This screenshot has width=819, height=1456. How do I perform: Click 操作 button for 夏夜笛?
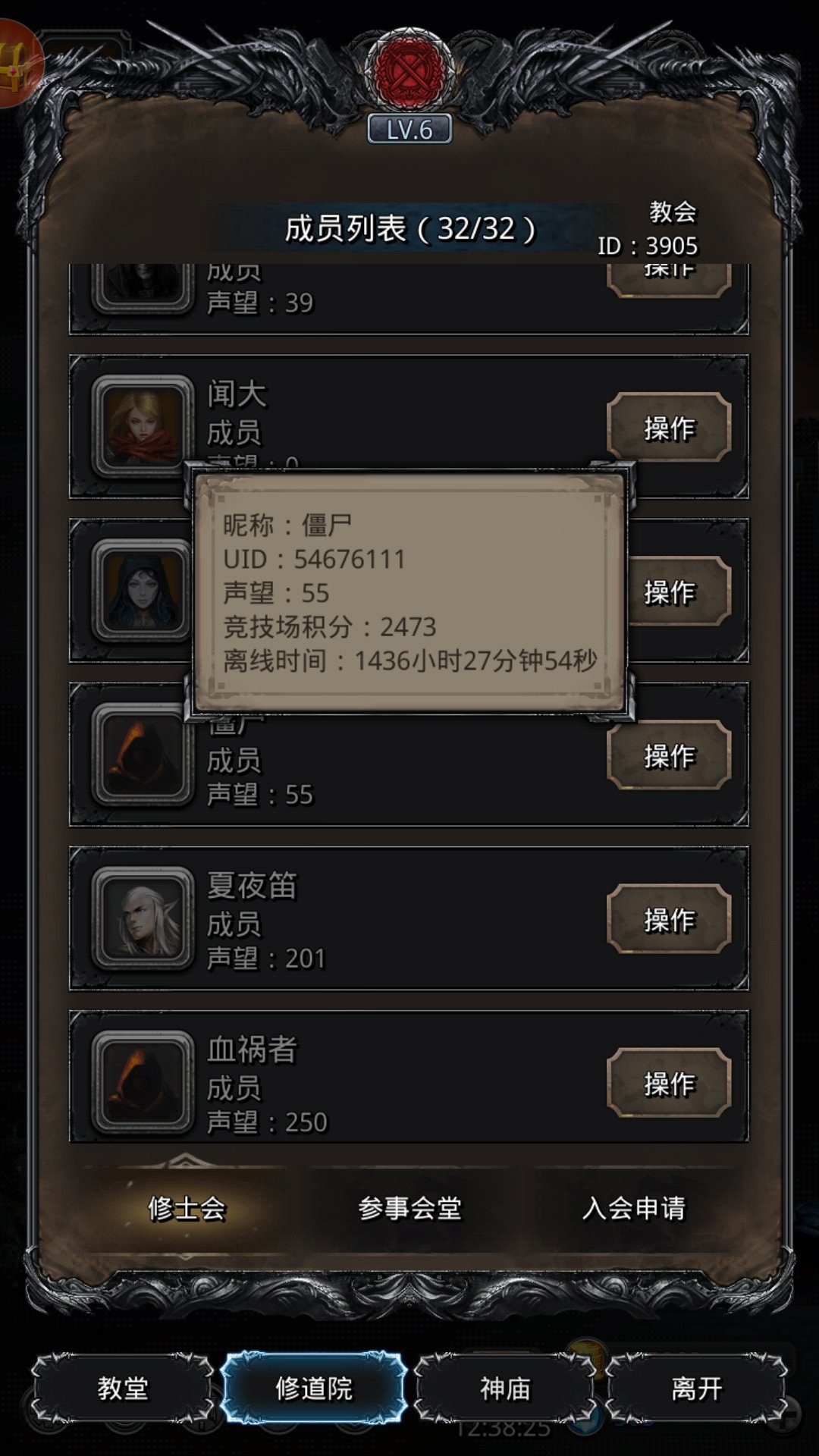coord(669,919)
